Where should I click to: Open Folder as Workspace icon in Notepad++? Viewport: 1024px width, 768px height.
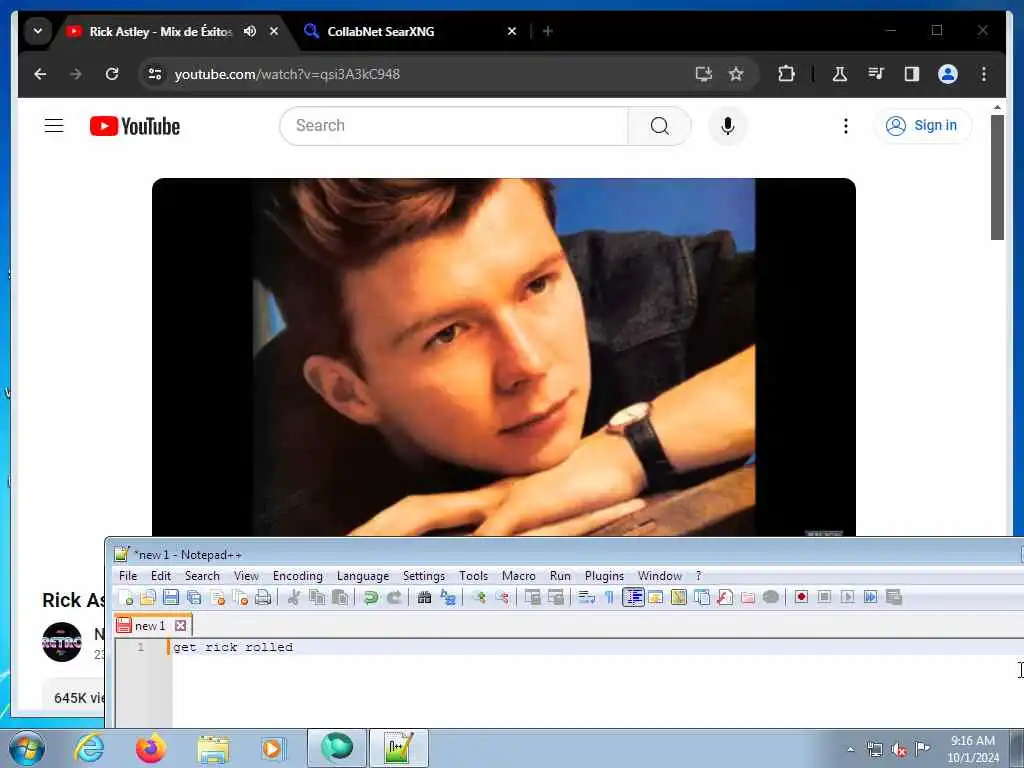748,597
